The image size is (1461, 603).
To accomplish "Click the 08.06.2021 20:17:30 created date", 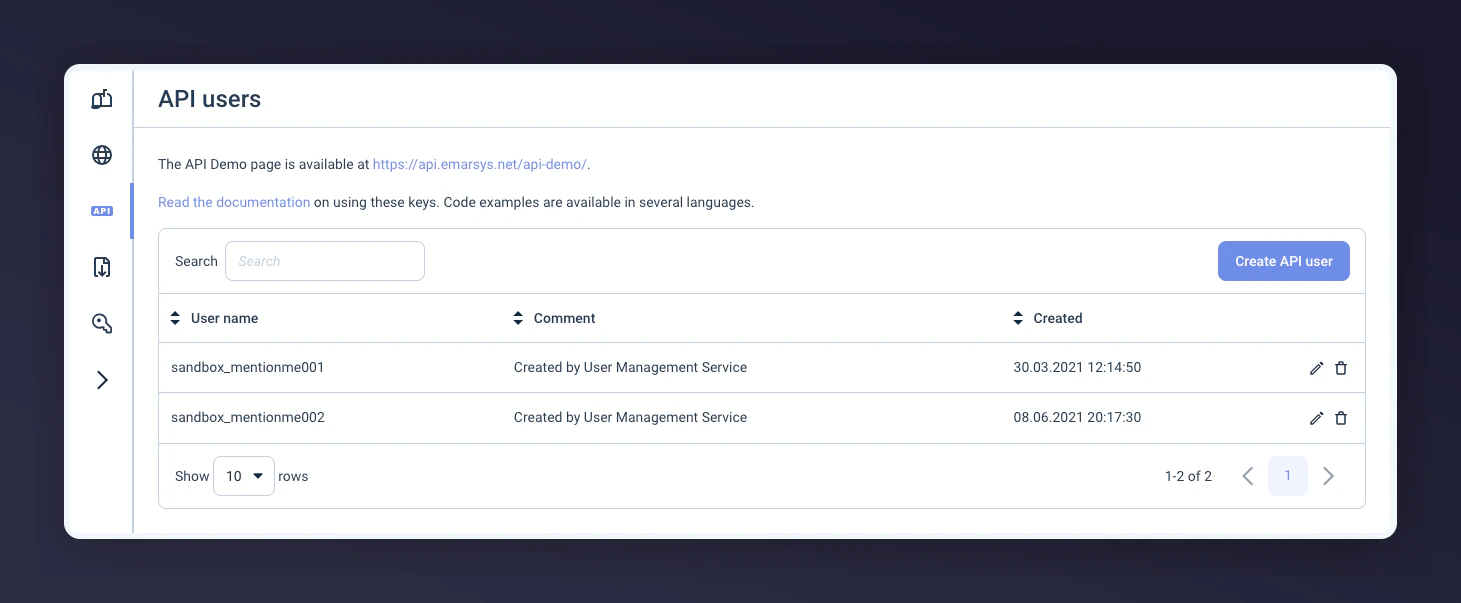I will click(1077, 417).
